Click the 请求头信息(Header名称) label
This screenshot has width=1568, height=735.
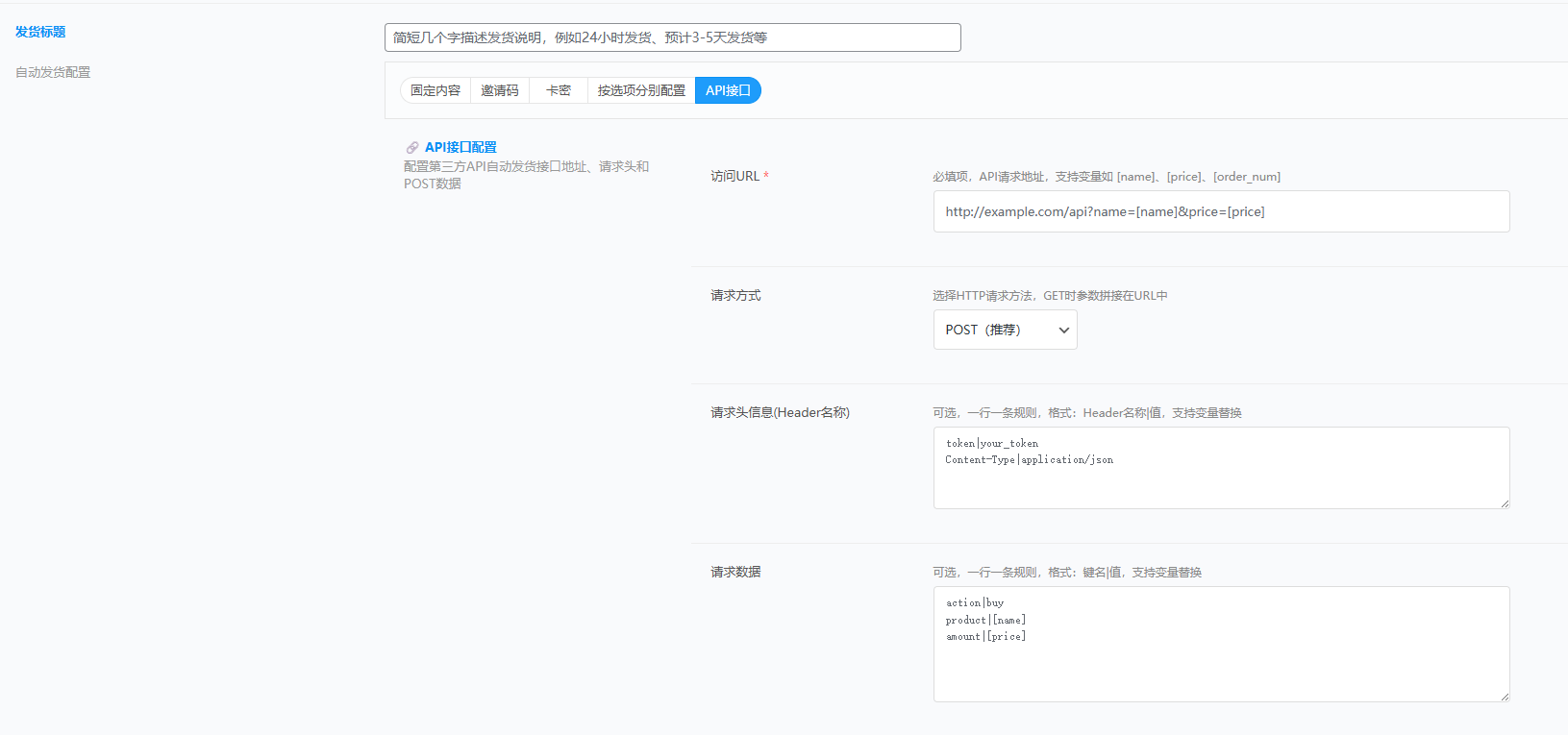point(780,412)
